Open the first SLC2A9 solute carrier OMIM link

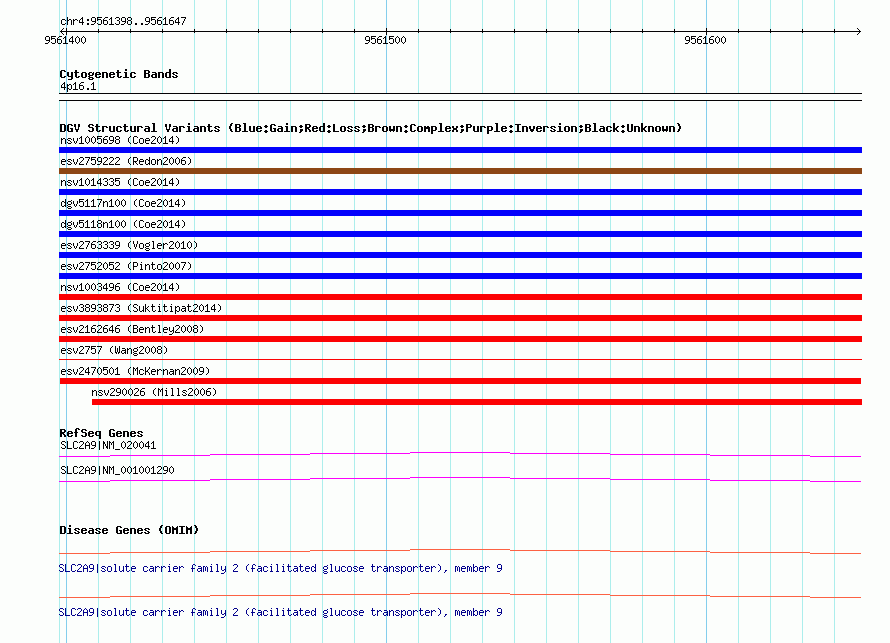(x=280, y=568)
